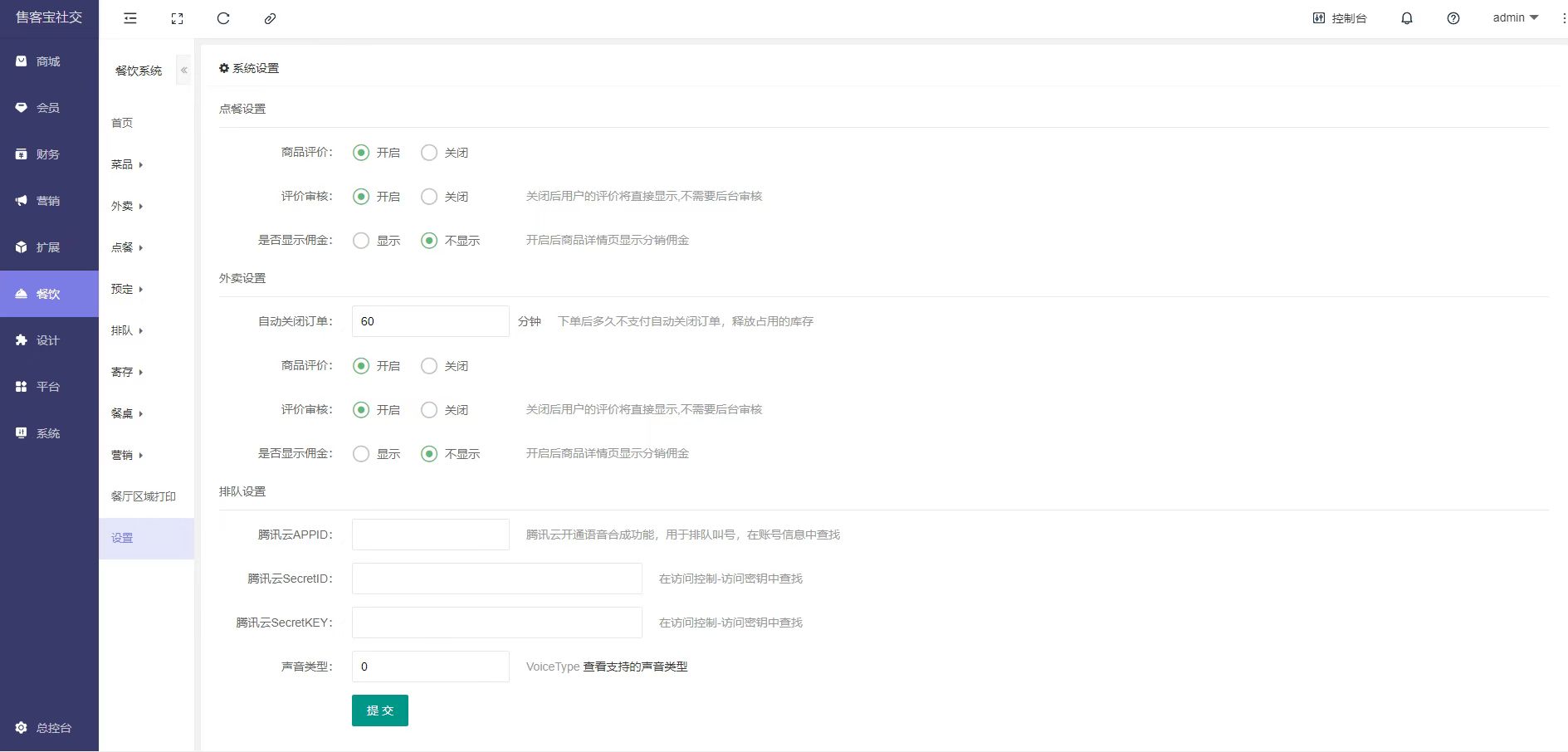Click the 提交 button

click(380, 710)
